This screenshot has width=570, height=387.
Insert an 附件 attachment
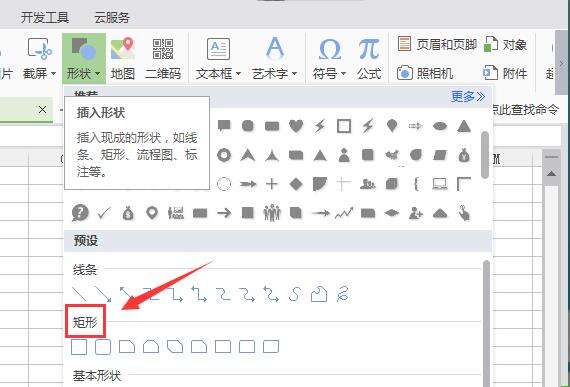point(505,73)
